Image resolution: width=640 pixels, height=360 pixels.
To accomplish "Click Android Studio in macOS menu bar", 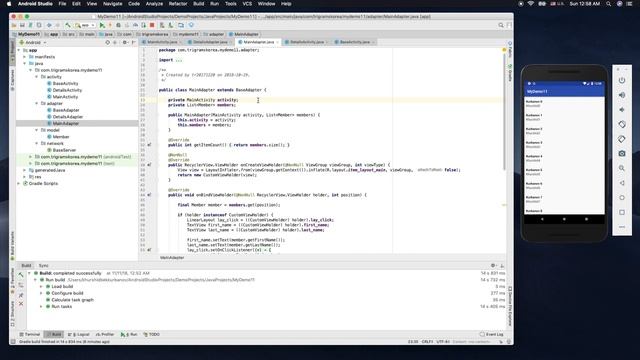I will click(35, 4).
